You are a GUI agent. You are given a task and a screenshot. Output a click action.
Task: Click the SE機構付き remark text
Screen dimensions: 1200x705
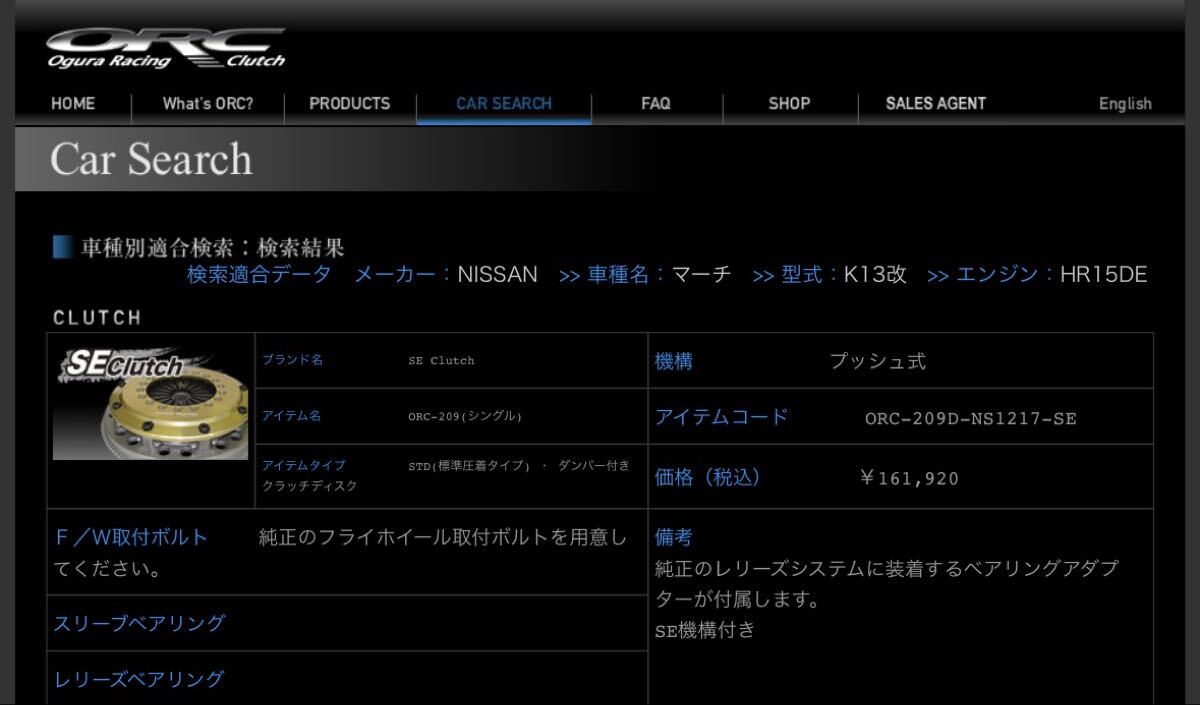coord(705,630)
